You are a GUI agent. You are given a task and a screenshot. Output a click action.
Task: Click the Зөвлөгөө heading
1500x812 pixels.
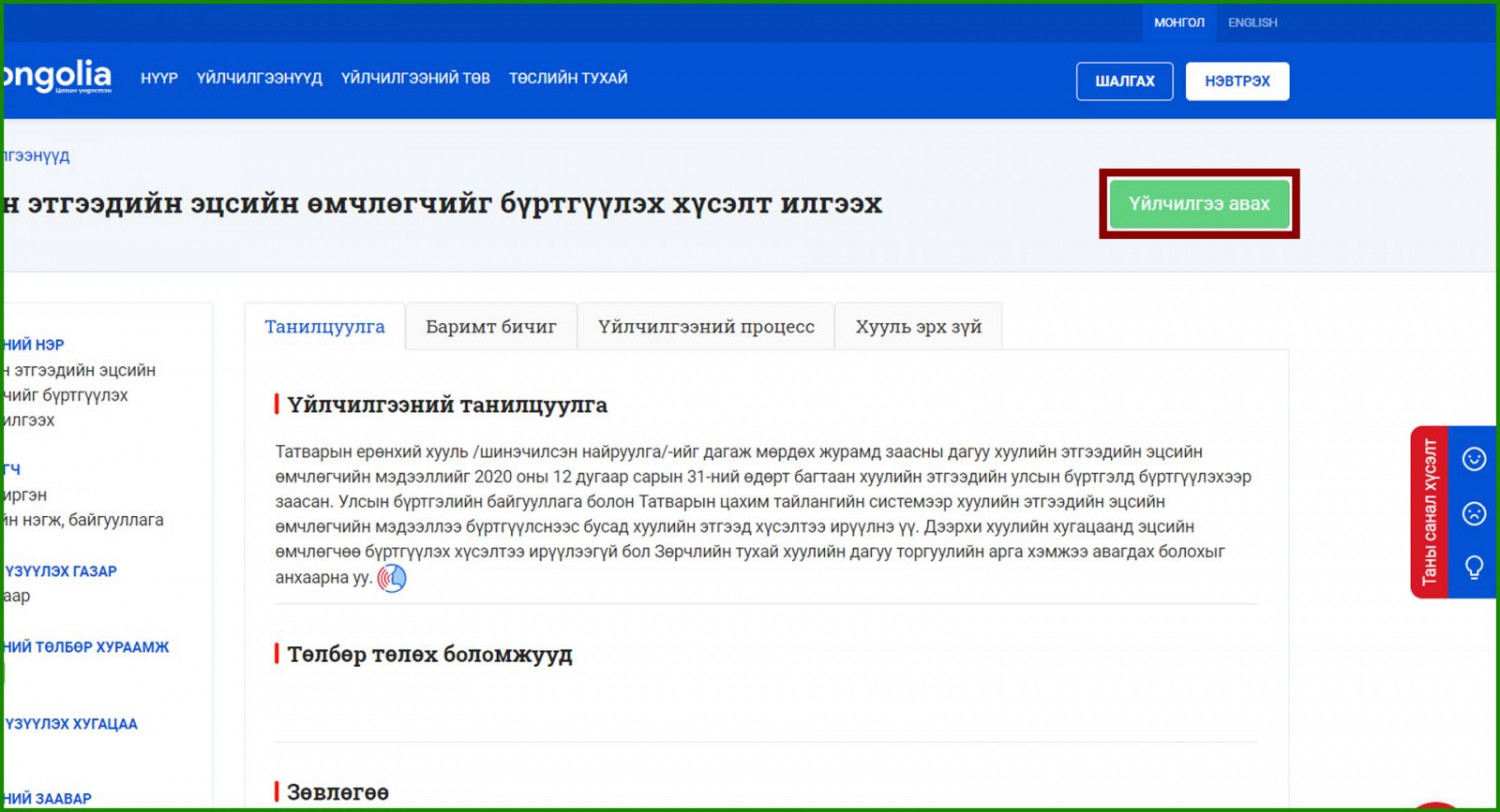(x=338, y=793)
